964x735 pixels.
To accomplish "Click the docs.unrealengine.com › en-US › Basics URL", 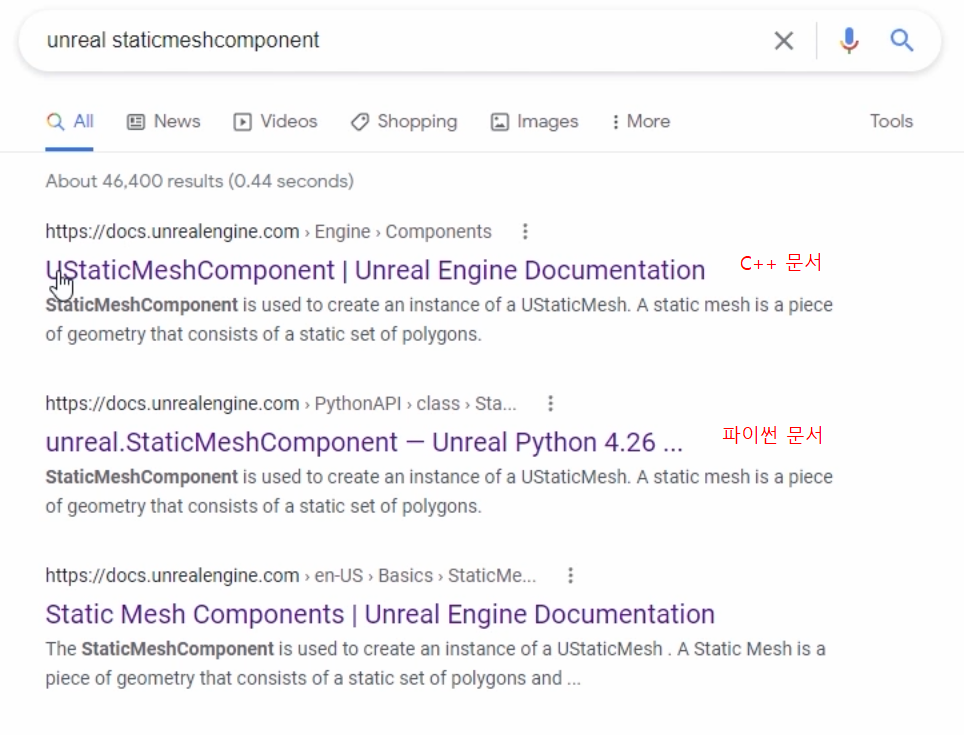I will tap(291, 576).
